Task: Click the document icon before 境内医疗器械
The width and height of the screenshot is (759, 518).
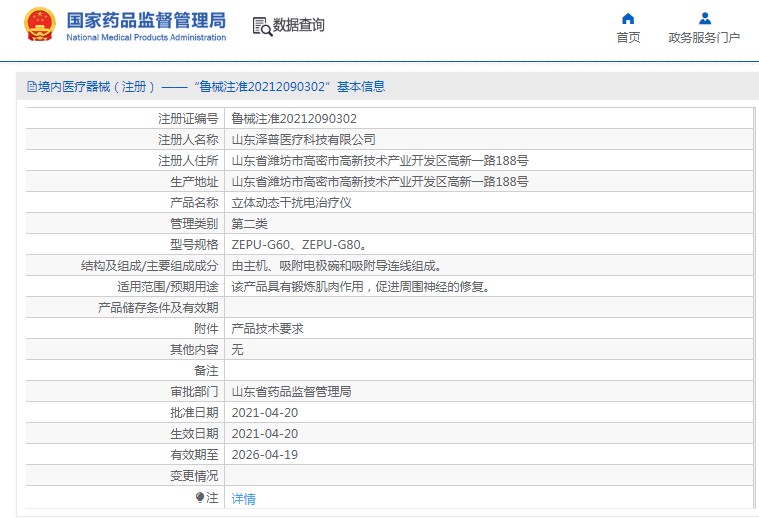Action: (31, 87)
